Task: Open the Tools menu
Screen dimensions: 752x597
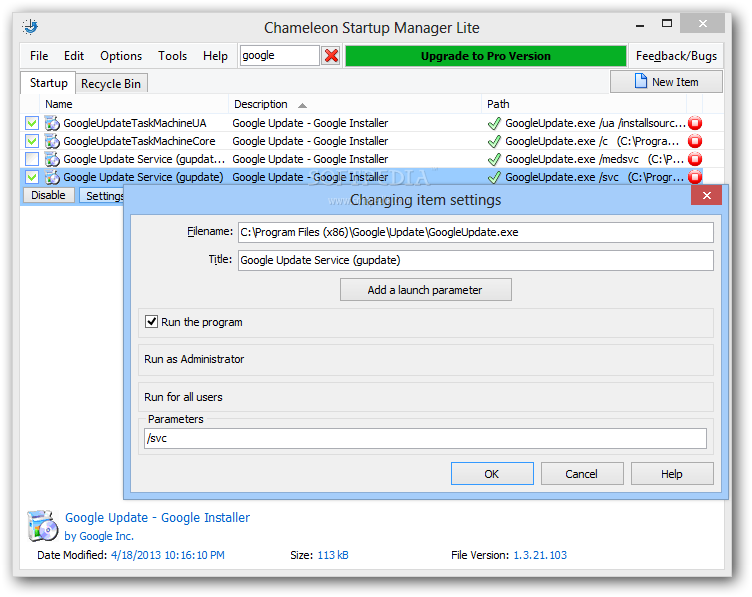Action: point(173,56)
